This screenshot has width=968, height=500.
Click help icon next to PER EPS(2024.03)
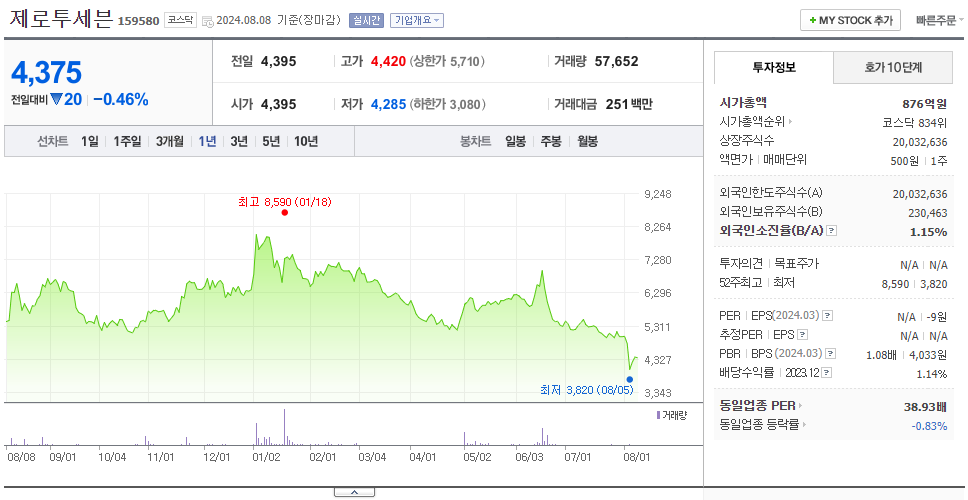click(x=827, y=316)
